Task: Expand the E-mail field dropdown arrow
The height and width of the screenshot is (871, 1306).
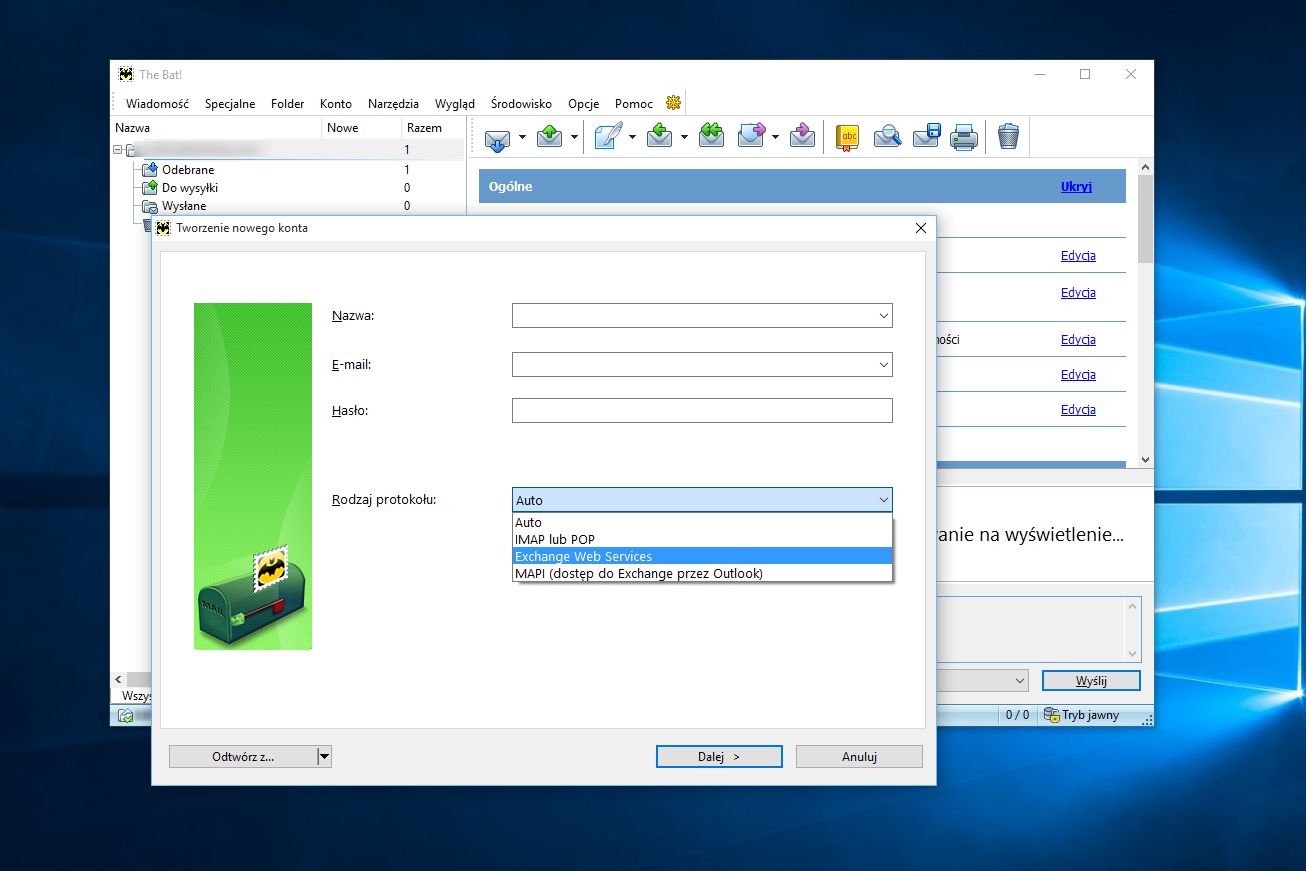Action: 884,365
